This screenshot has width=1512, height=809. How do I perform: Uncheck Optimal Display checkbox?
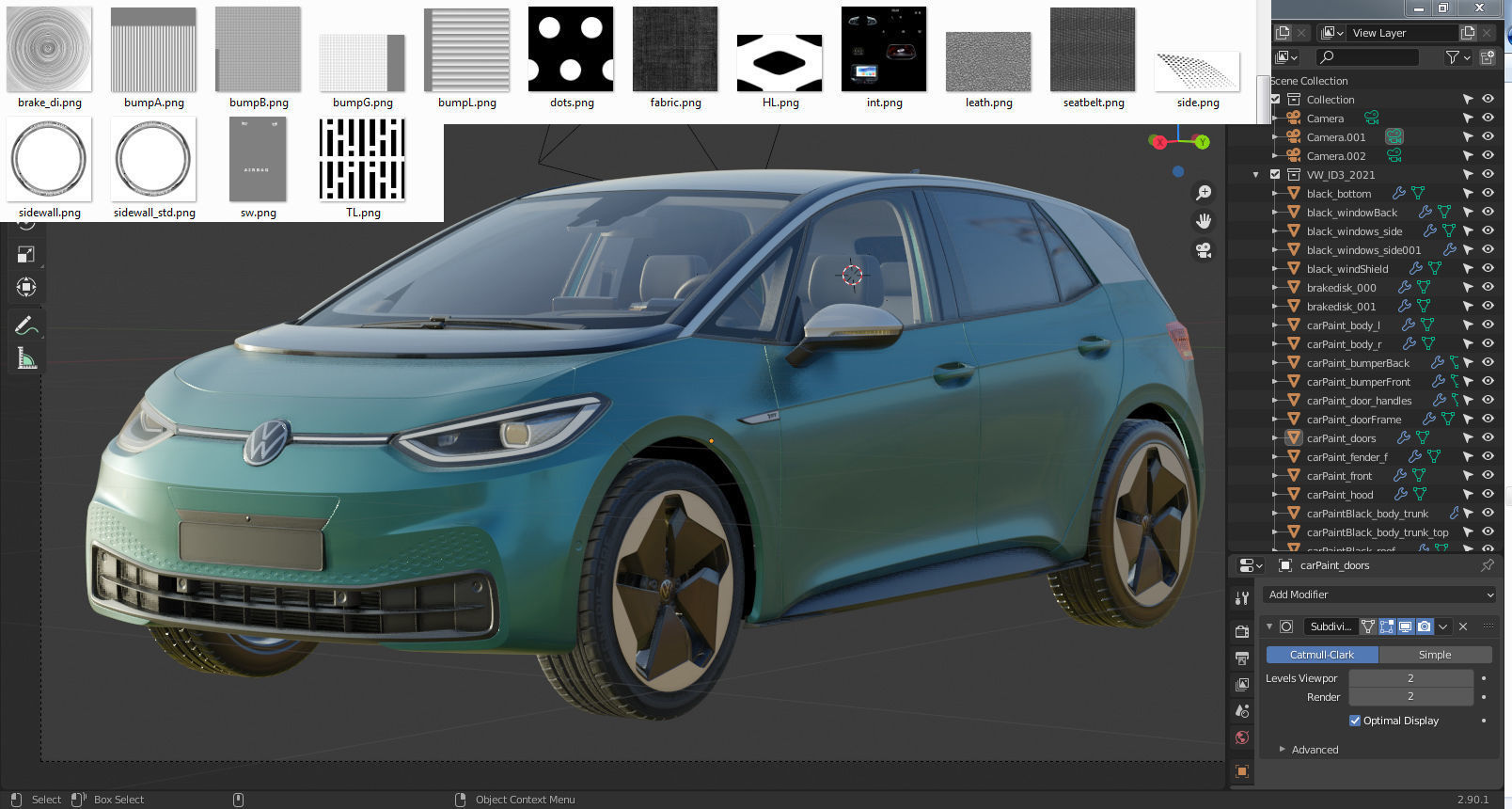point(1355,721)
